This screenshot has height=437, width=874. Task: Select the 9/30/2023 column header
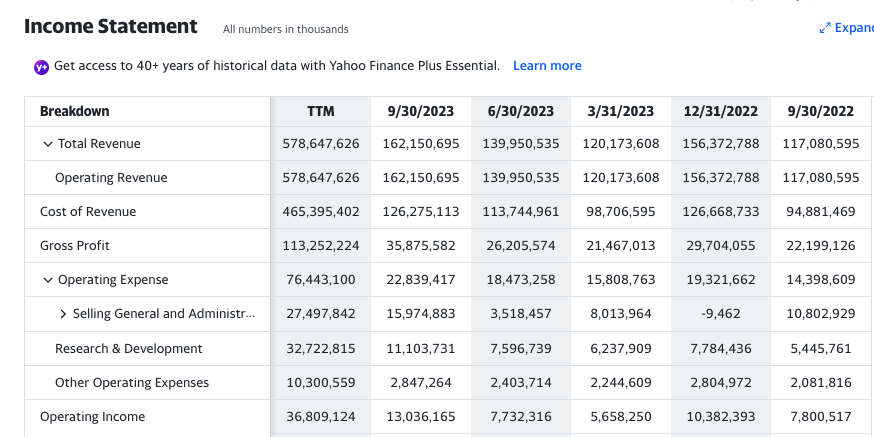point(420,111)
